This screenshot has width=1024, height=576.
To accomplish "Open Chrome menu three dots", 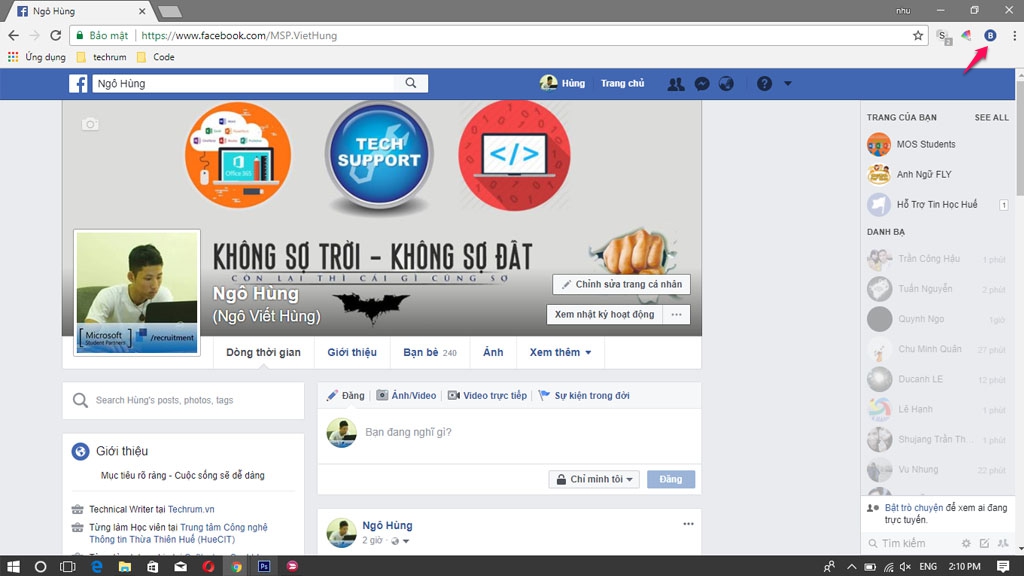I will click(x=1014, y=36).
